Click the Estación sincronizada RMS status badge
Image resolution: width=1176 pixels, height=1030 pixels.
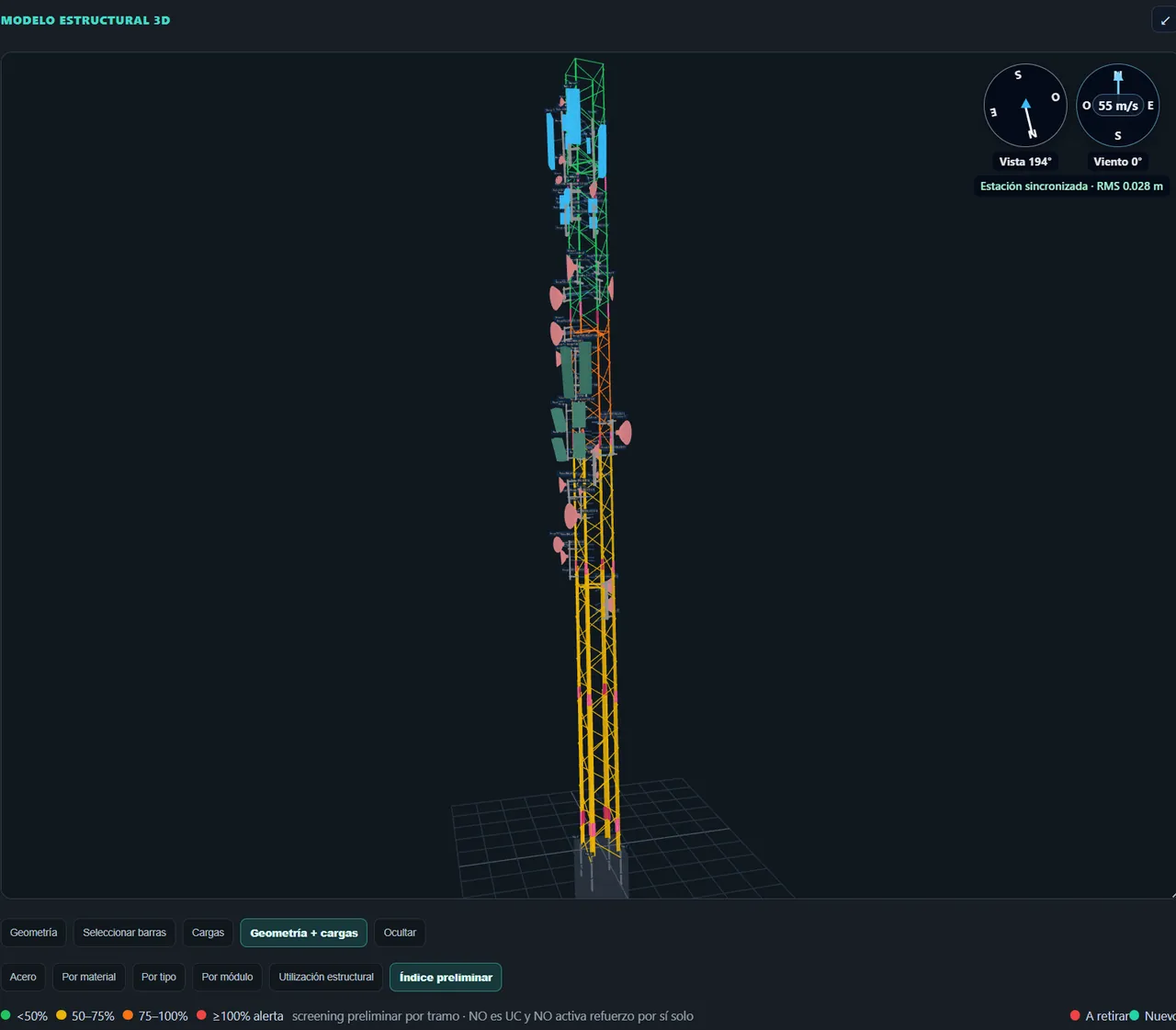coord(1071,187)
